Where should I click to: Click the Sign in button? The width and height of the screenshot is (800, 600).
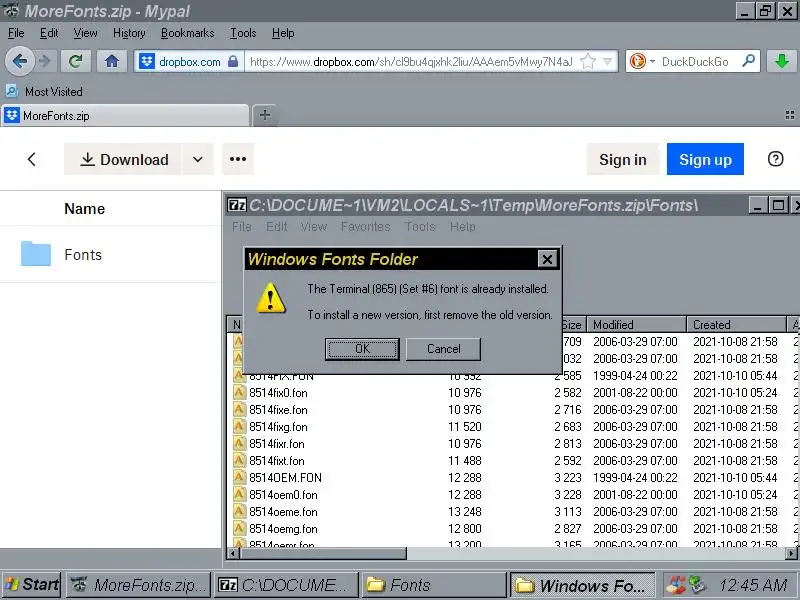[622, 159]
